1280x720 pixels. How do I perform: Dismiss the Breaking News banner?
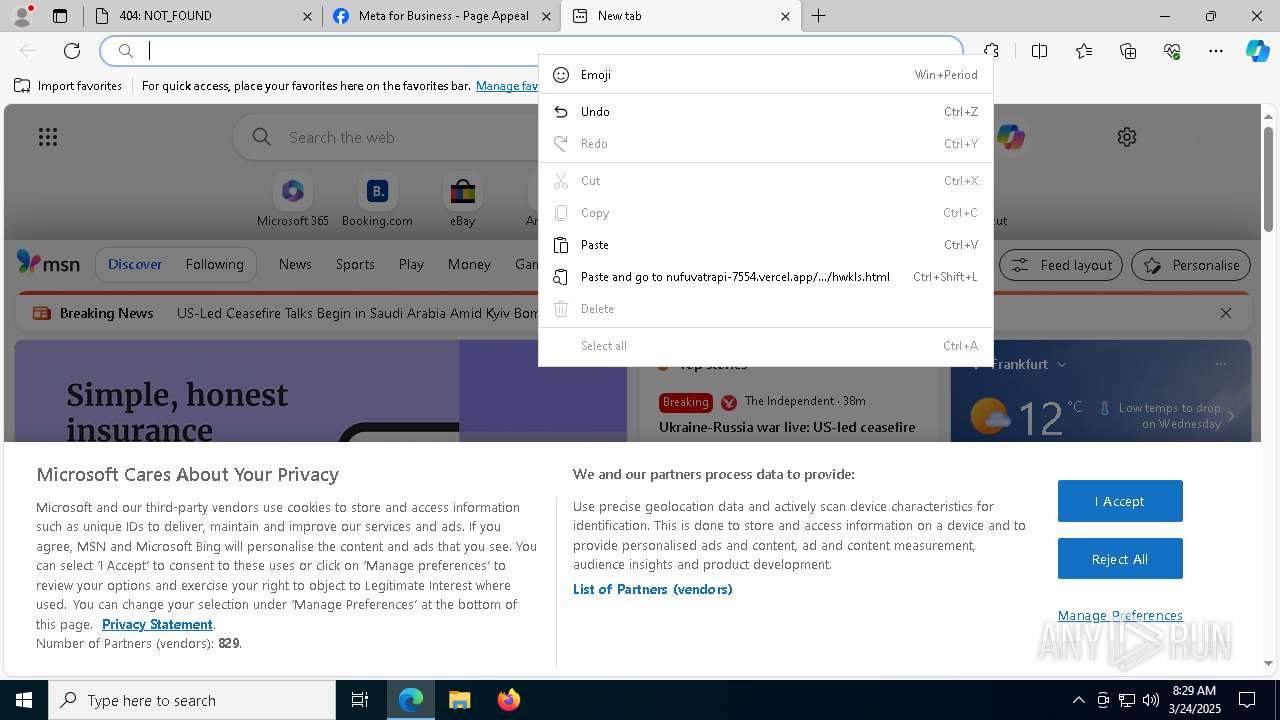(1226, 313)
